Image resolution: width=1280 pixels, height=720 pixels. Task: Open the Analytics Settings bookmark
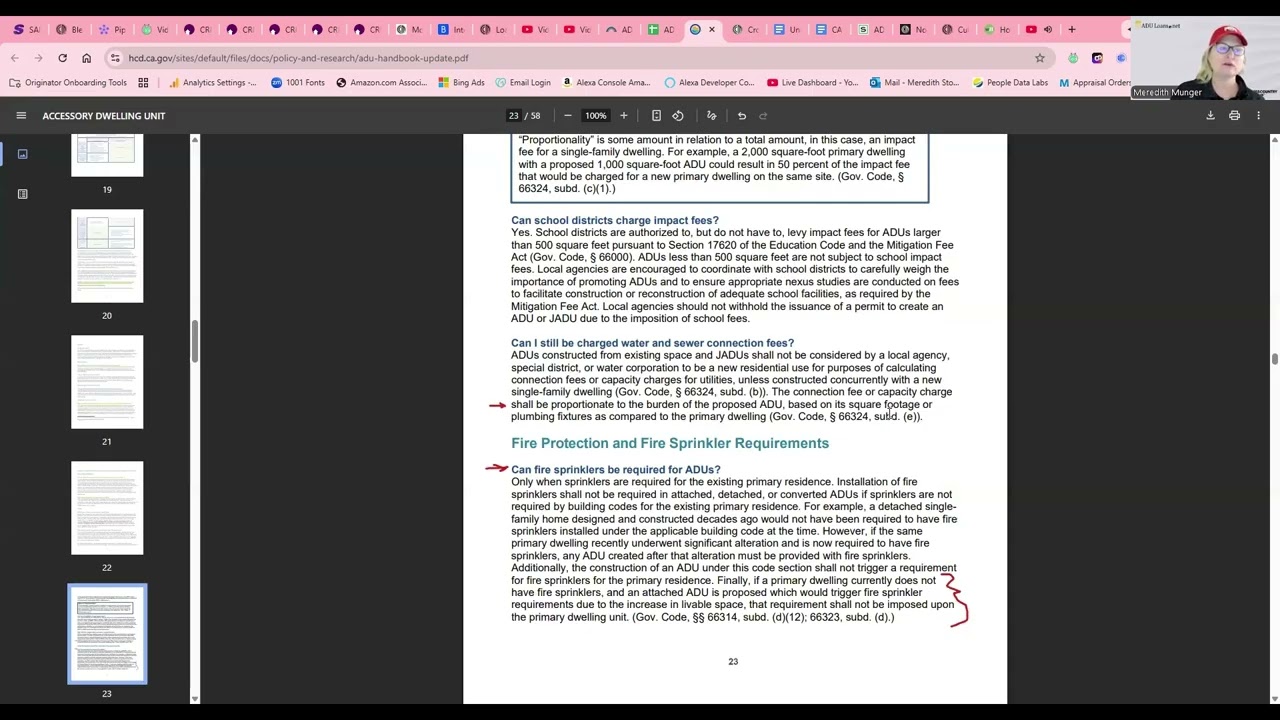pyautogui.click(x=212, y=83)
